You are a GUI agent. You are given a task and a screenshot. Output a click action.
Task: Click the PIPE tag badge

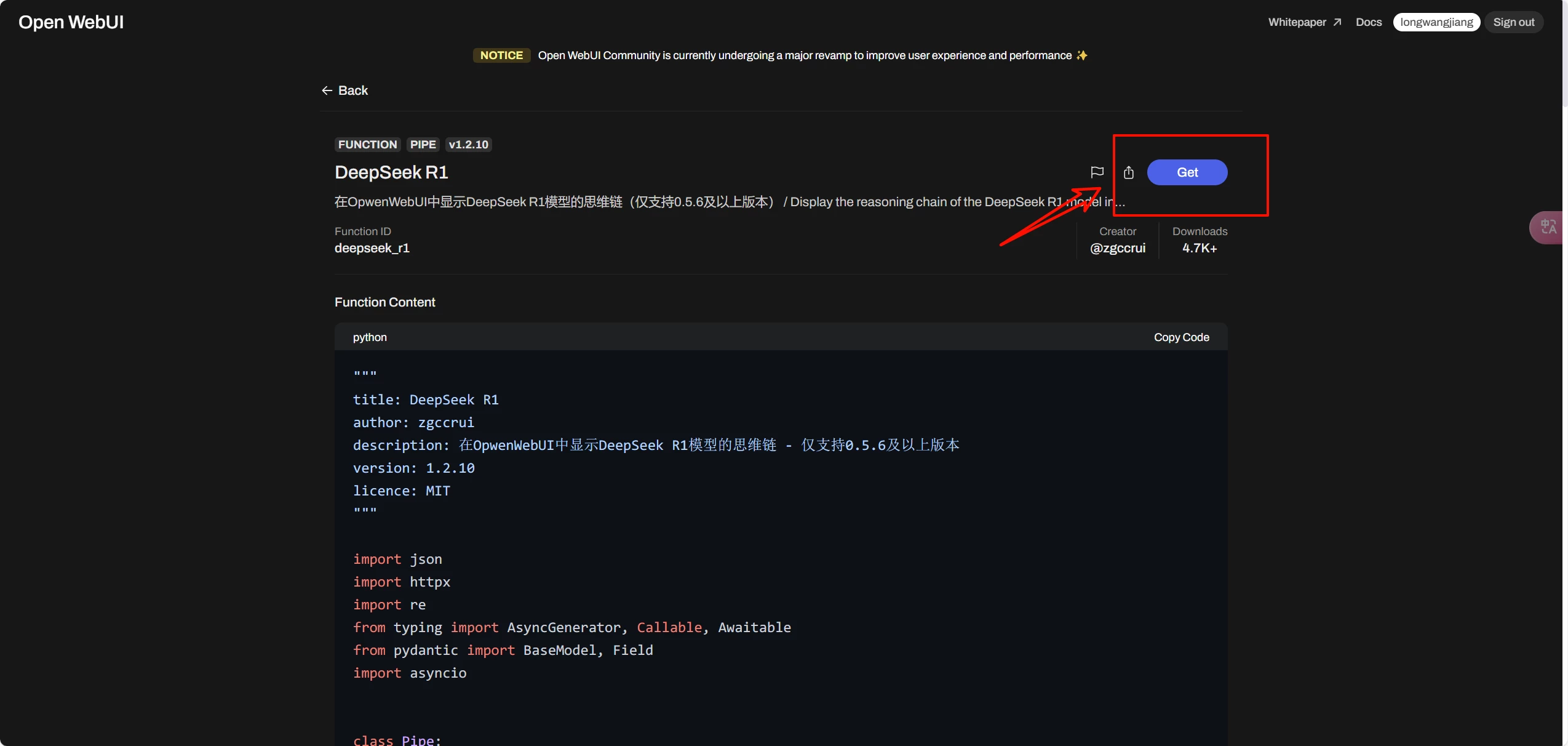tap(423, 145)
